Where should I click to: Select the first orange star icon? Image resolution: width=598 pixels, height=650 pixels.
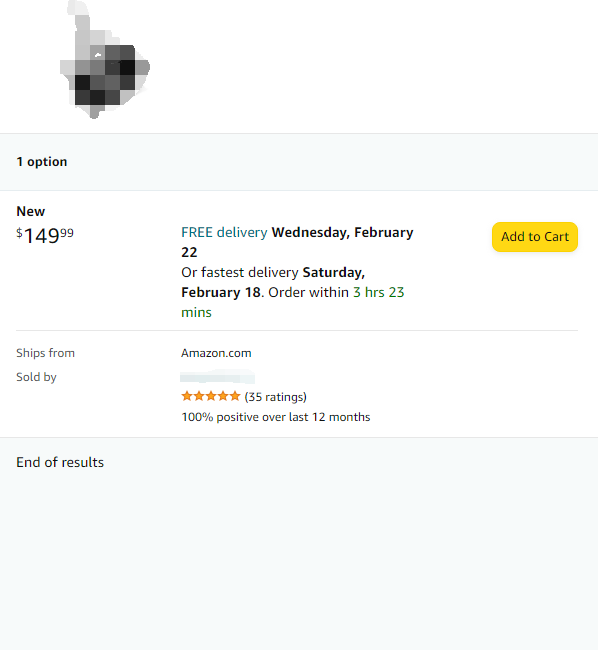(187, 396)
